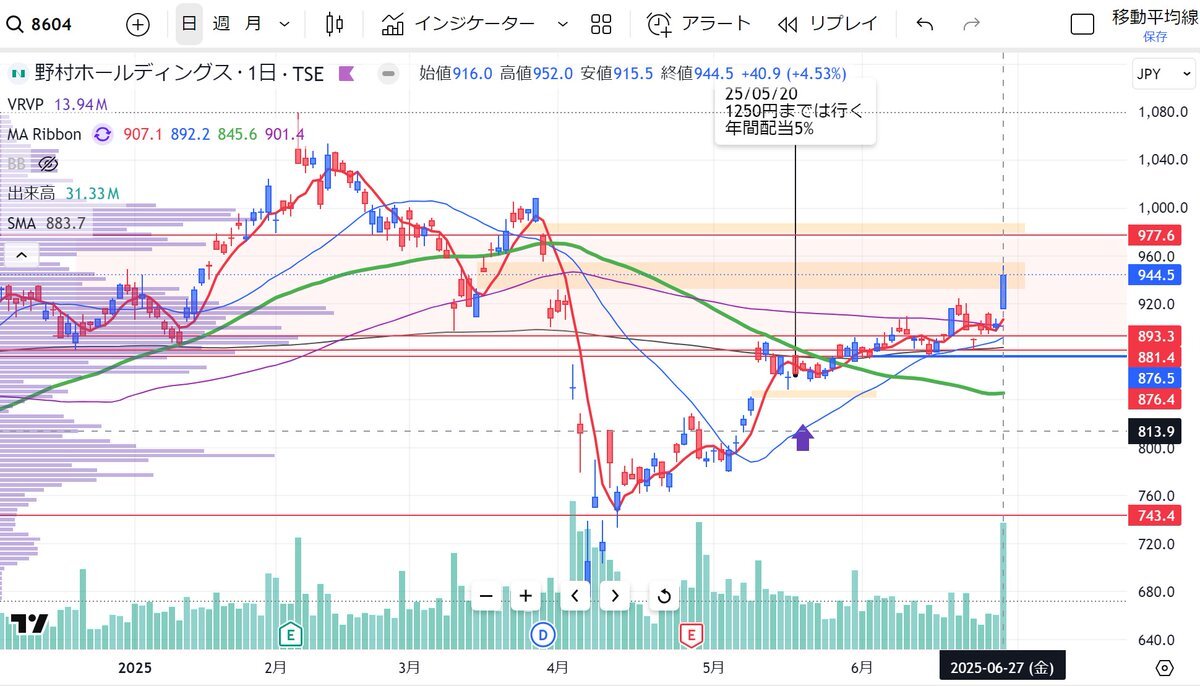Screen dimensions: 1200x686
Task: Open the TradingView logo link
Action: point(30,623)
